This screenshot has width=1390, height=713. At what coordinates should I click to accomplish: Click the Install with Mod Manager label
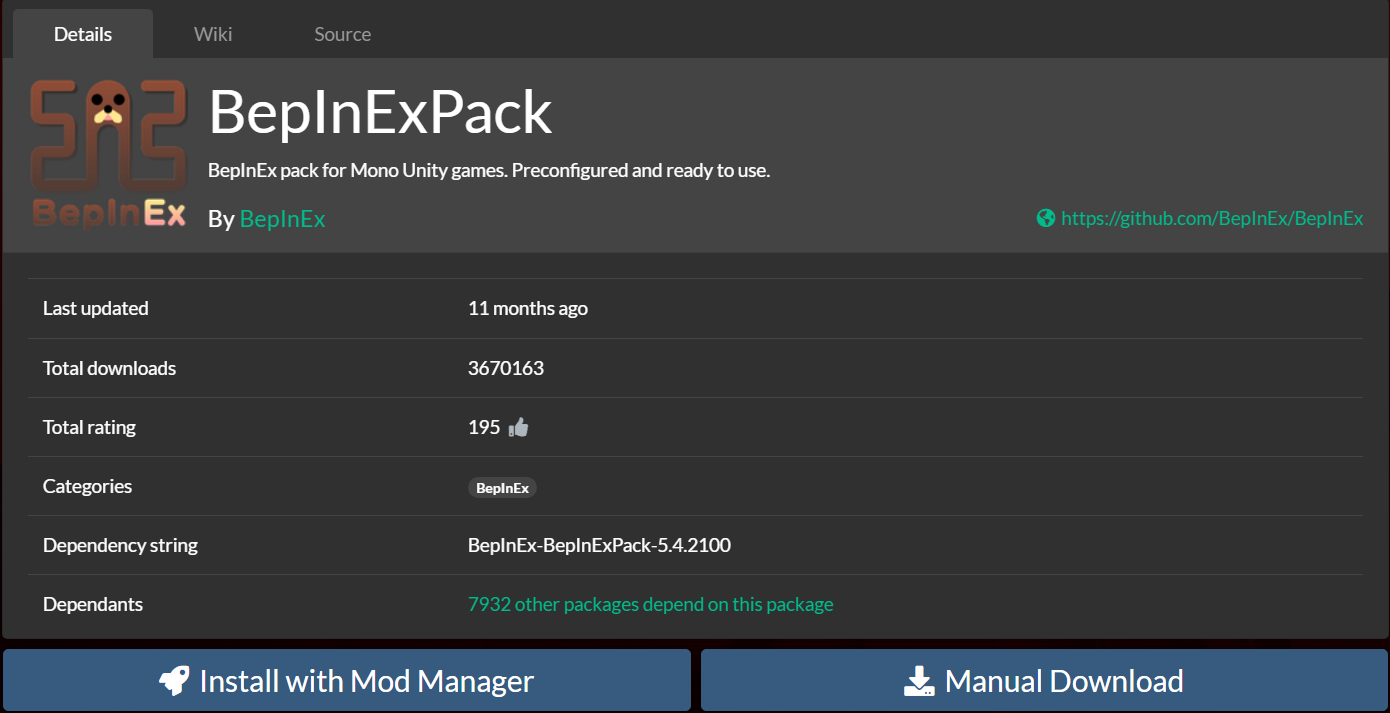coord(366,681)
